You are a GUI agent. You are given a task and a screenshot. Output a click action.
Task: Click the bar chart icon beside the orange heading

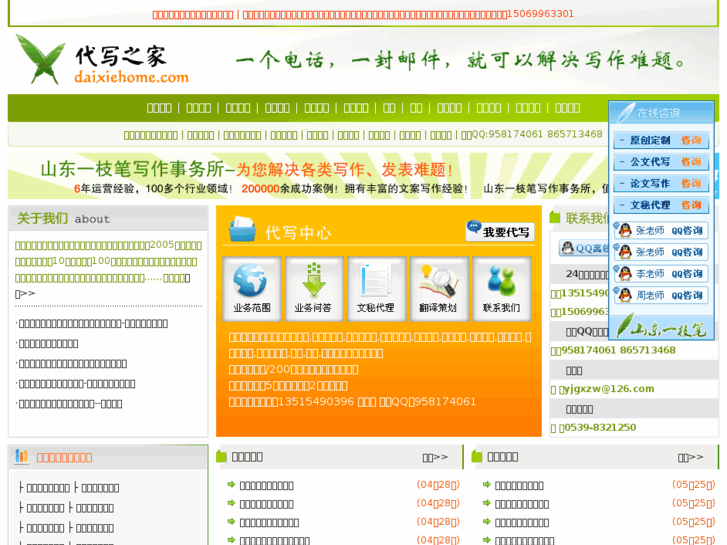click(21, 457)
